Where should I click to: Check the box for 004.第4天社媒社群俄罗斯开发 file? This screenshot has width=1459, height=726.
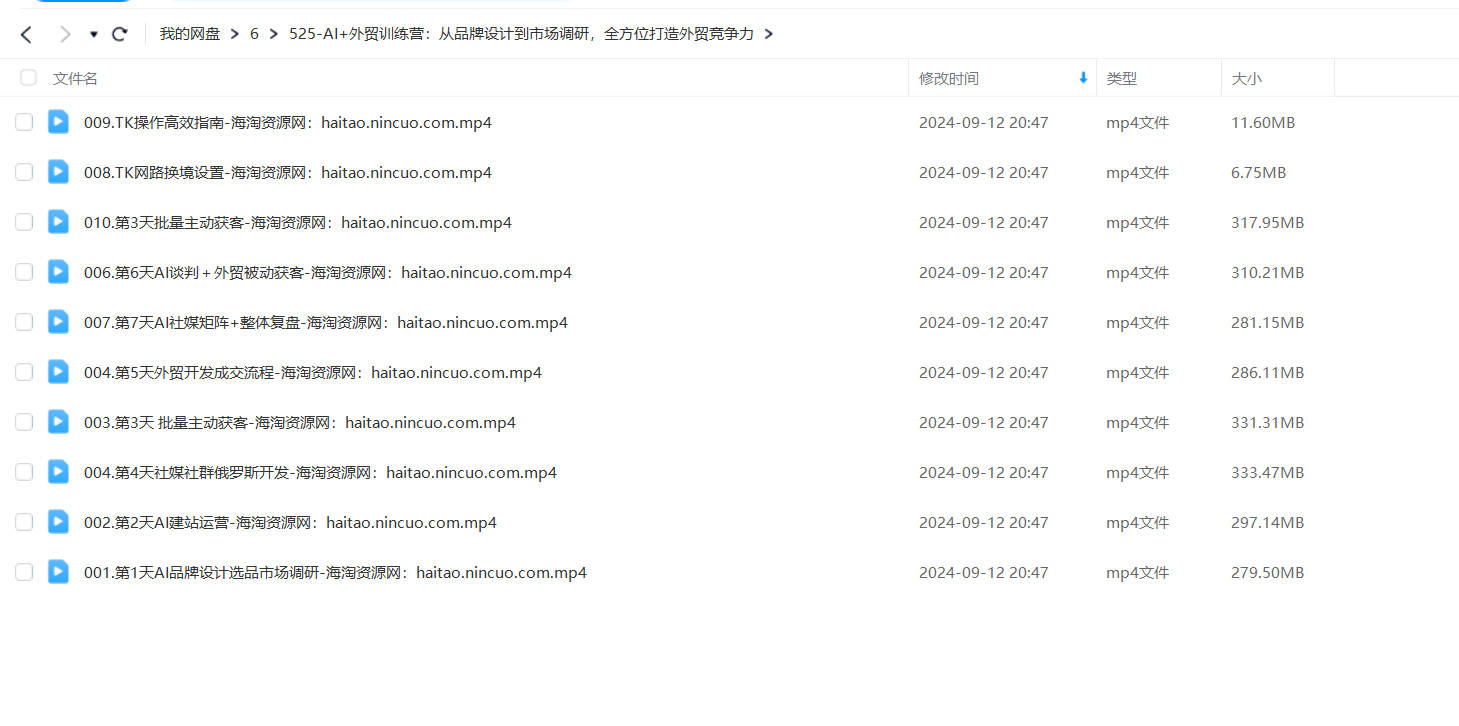coord(24,472)
